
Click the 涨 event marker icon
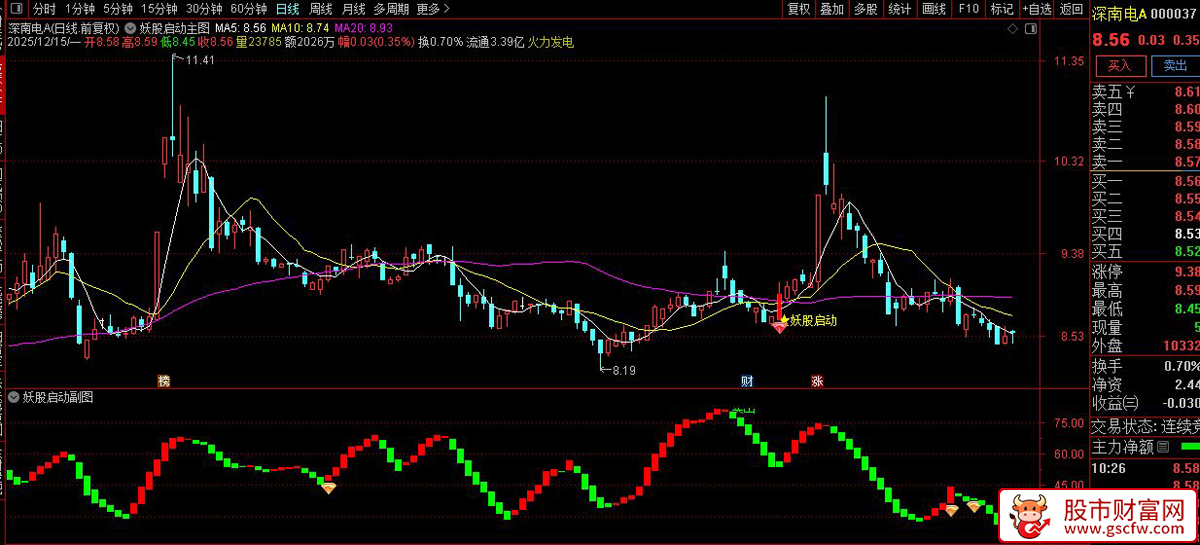click(817, 381)
